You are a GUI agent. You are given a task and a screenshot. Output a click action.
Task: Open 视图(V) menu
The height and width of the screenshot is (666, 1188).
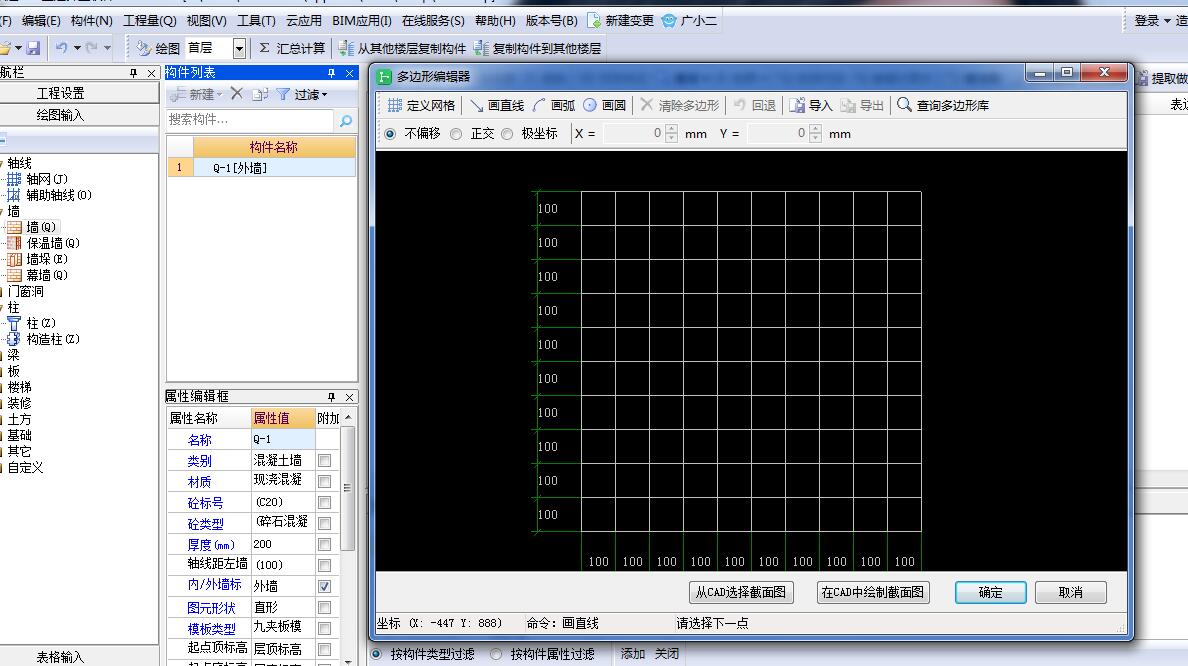(206, 20)
